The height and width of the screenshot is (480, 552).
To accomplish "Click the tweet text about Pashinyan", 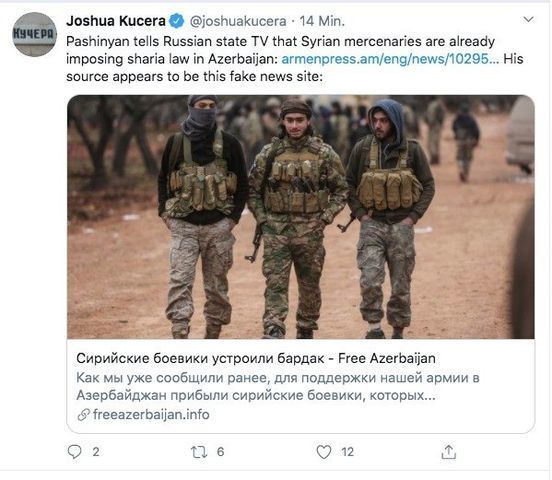I will click(295, 59).
